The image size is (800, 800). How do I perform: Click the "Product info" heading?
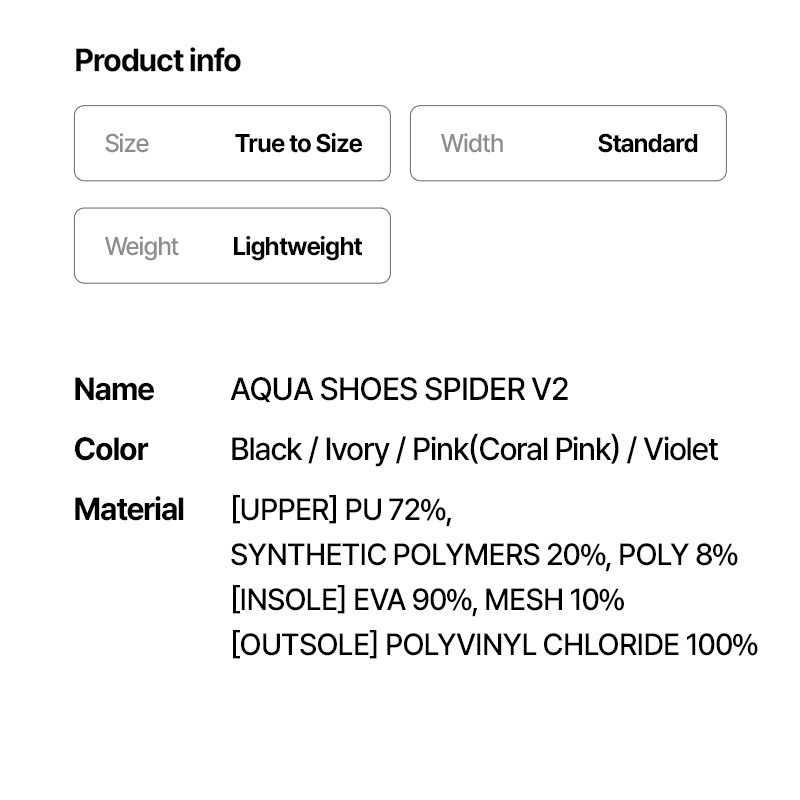pyautogui.click(x=158, y=61)
